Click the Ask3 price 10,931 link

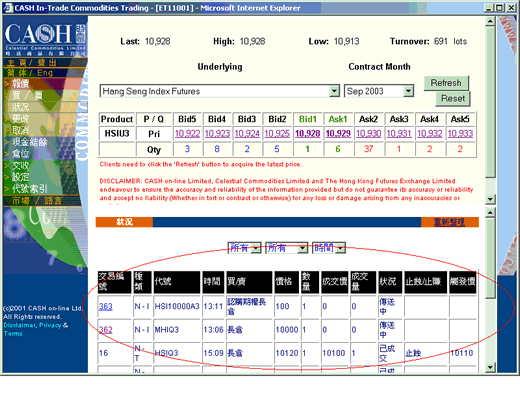tap(399, 134)
